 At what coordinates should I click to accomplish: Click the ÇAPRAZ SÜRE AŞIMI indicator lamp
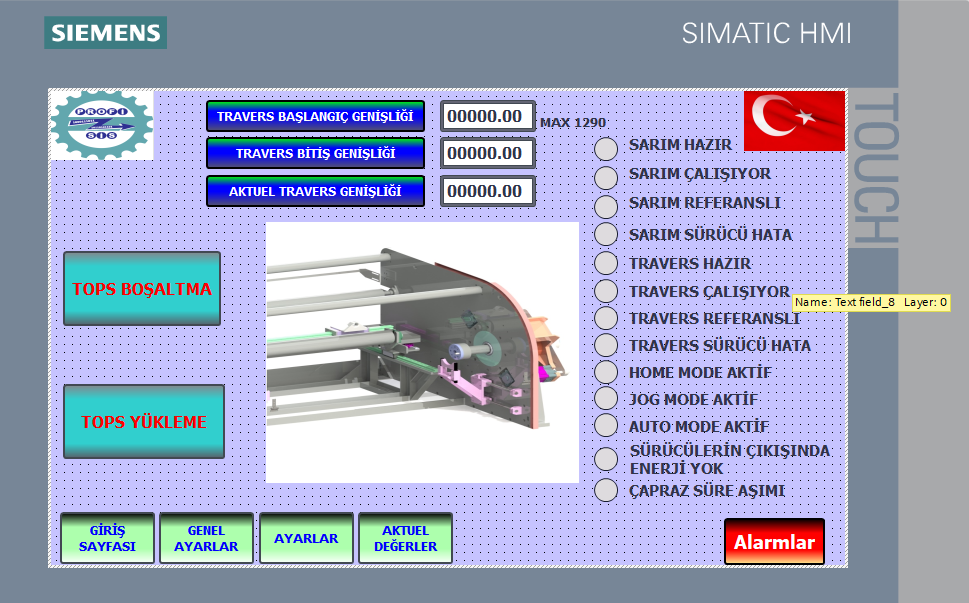[606, 490]
